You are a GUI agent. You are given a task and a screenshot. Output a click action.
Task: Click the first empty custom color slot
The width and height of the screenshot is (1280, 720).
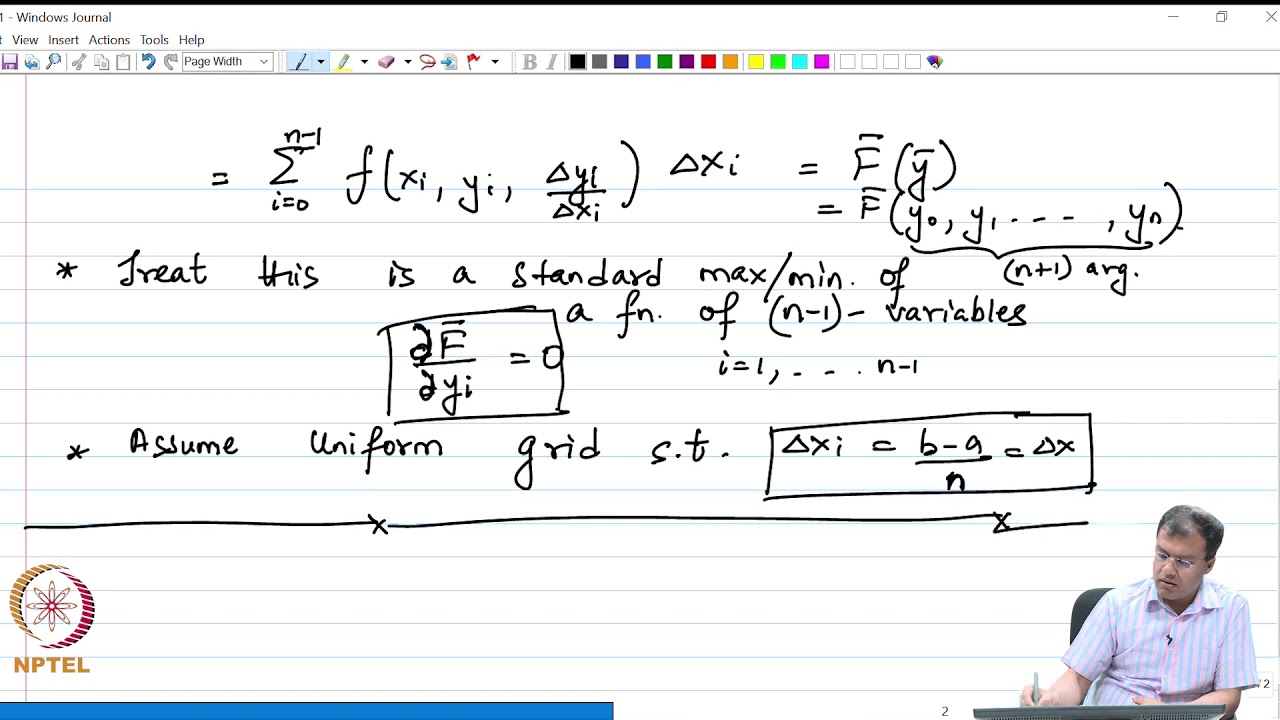pos(847,62)
